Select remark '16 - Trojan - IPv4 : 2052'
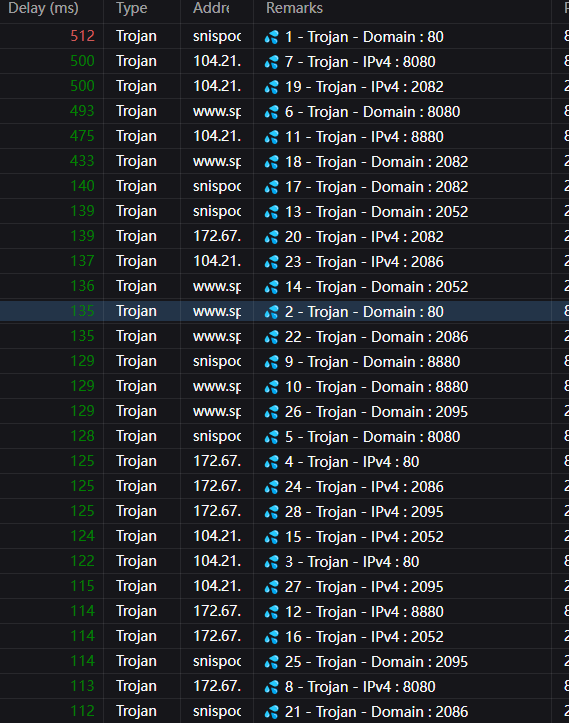569x723 pixels. [364, 637]
